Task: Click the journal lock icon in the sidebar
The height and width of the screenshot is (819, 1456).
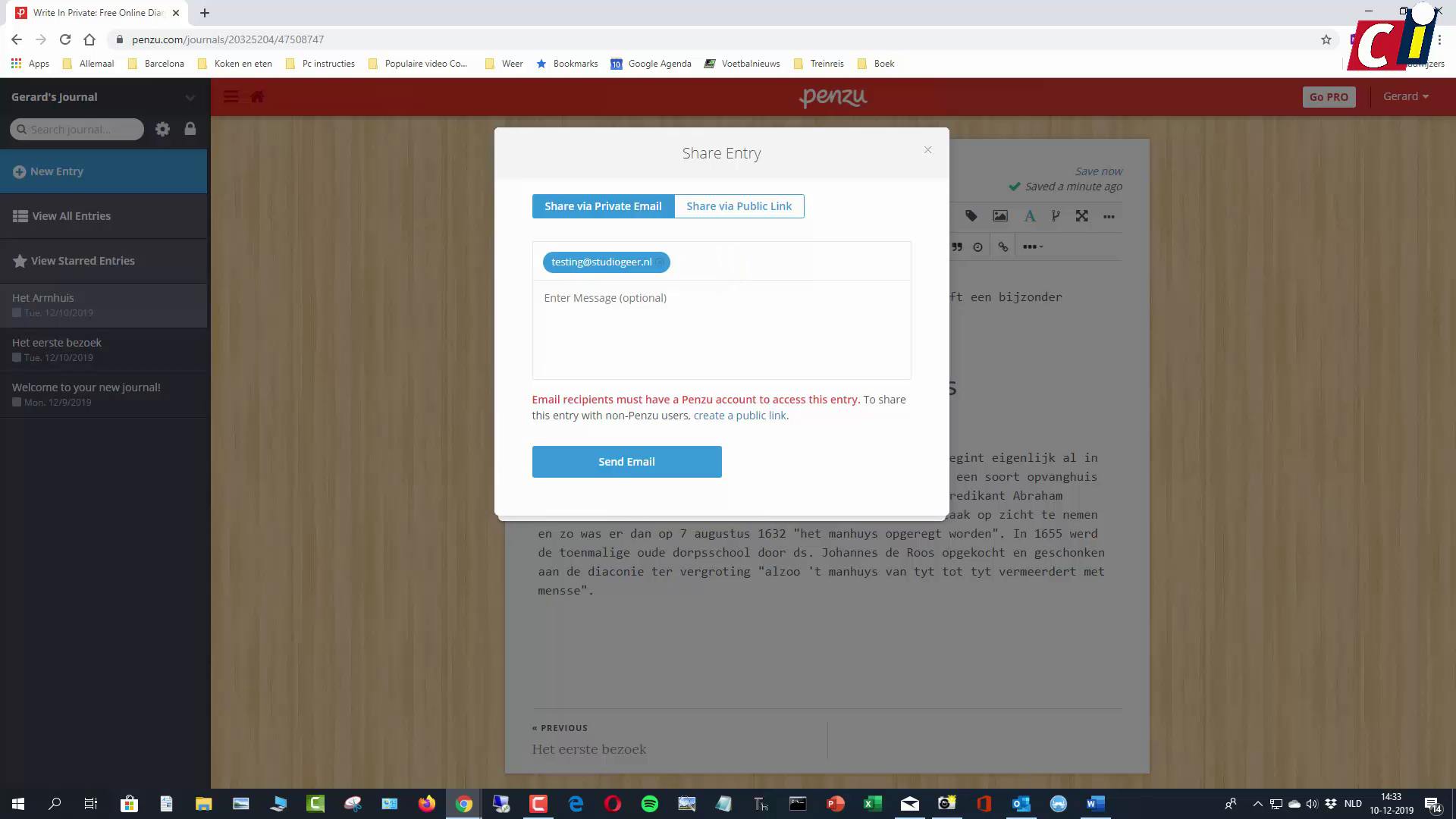Action: point(190,129)
